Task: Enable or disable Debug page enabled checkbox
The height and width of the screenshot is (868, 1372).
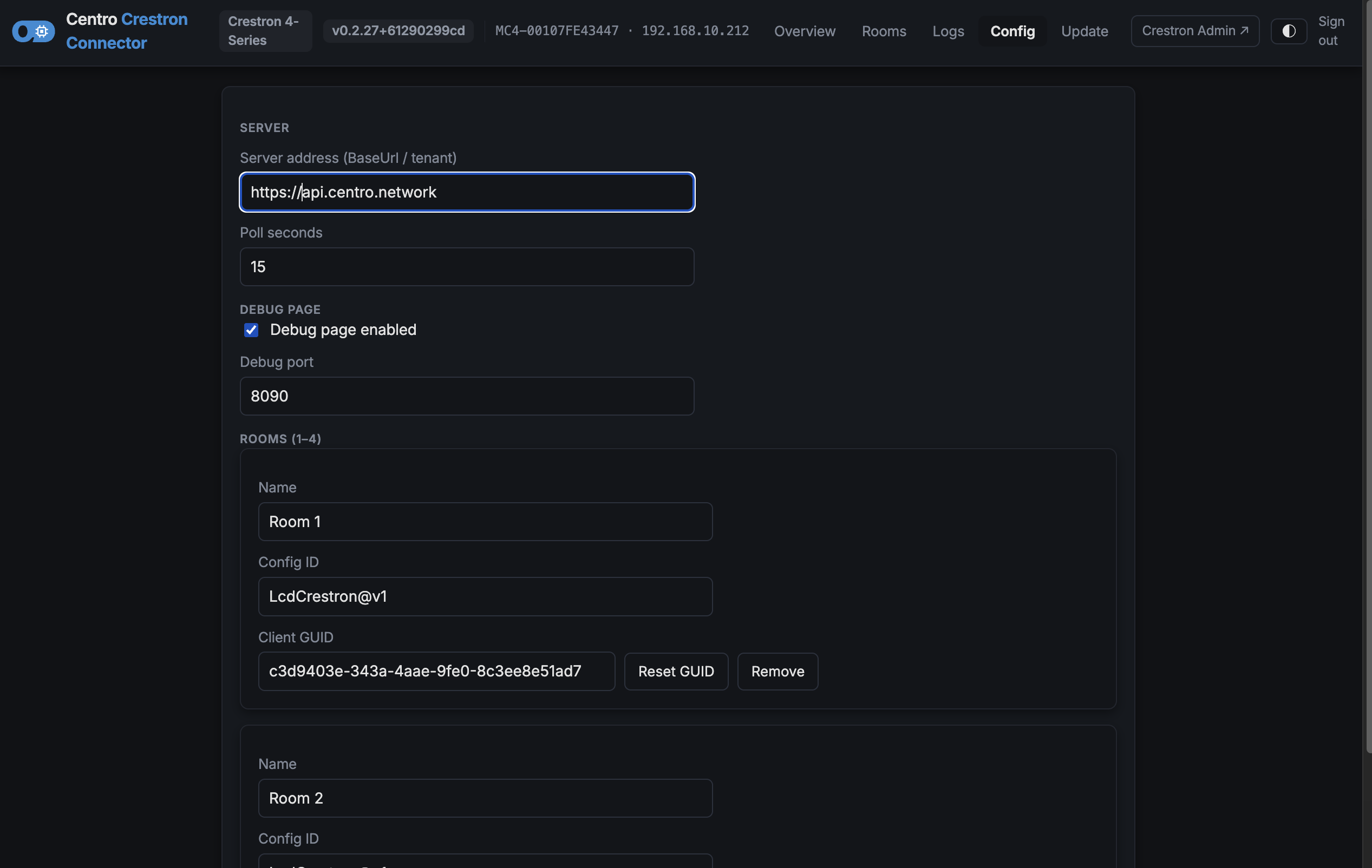Action: pos(251,330)
